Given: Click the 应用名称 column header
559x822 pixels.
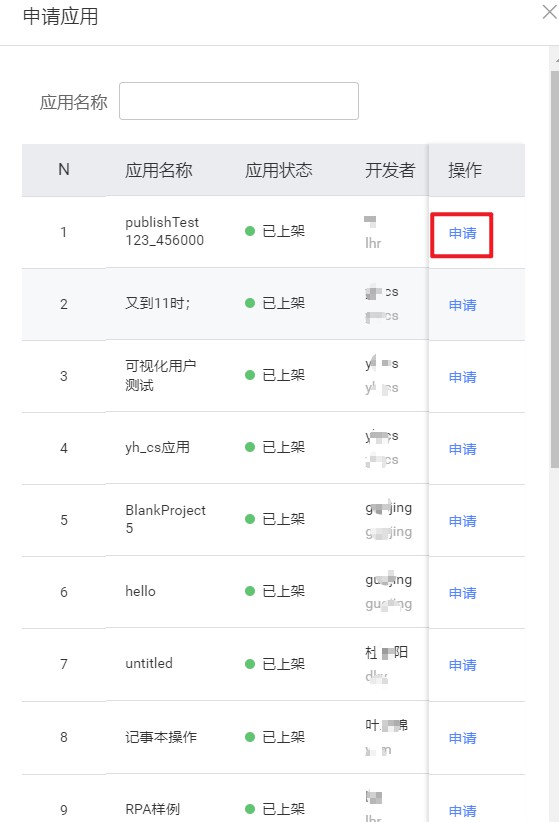Looking at the screenshot, I should click(x=158, y=170).
